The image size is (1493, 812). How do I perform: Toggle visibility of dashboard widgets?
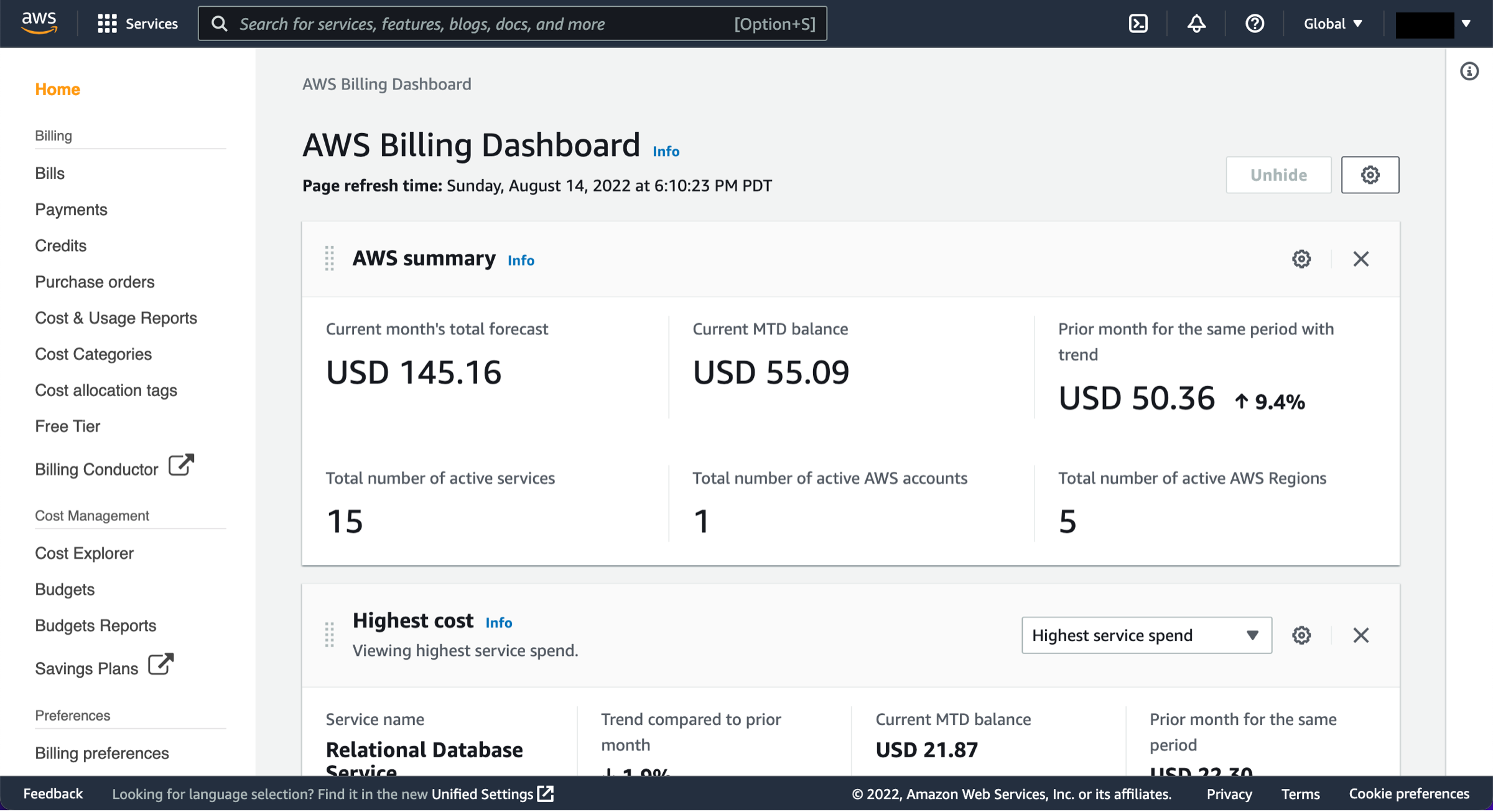click(1277, 175)
